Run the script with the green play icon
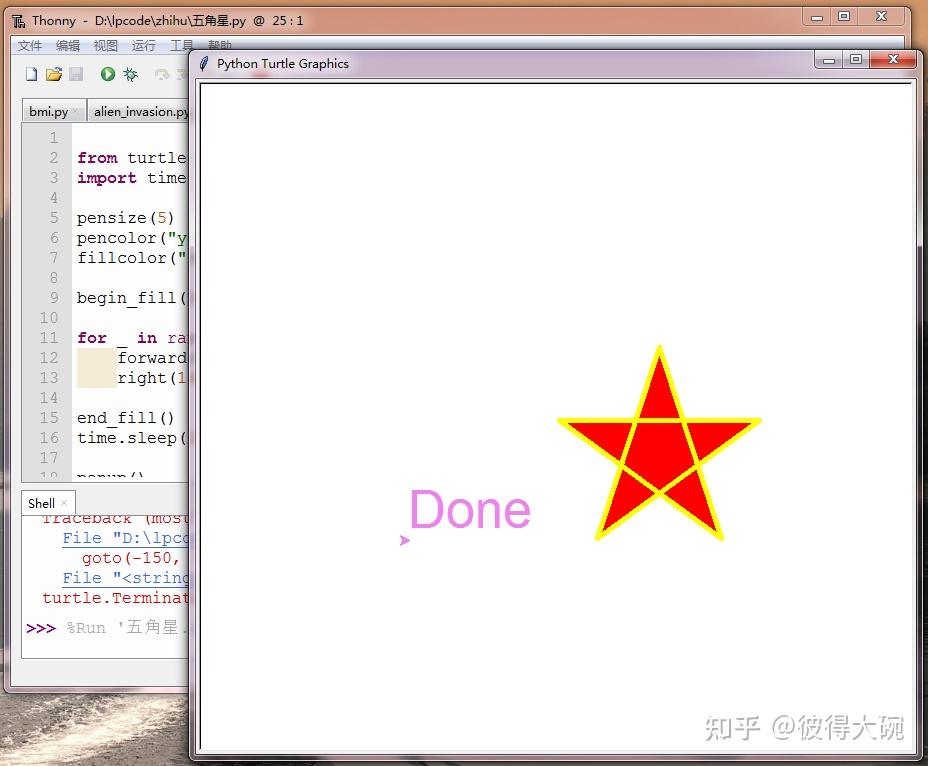 [109, 73]
